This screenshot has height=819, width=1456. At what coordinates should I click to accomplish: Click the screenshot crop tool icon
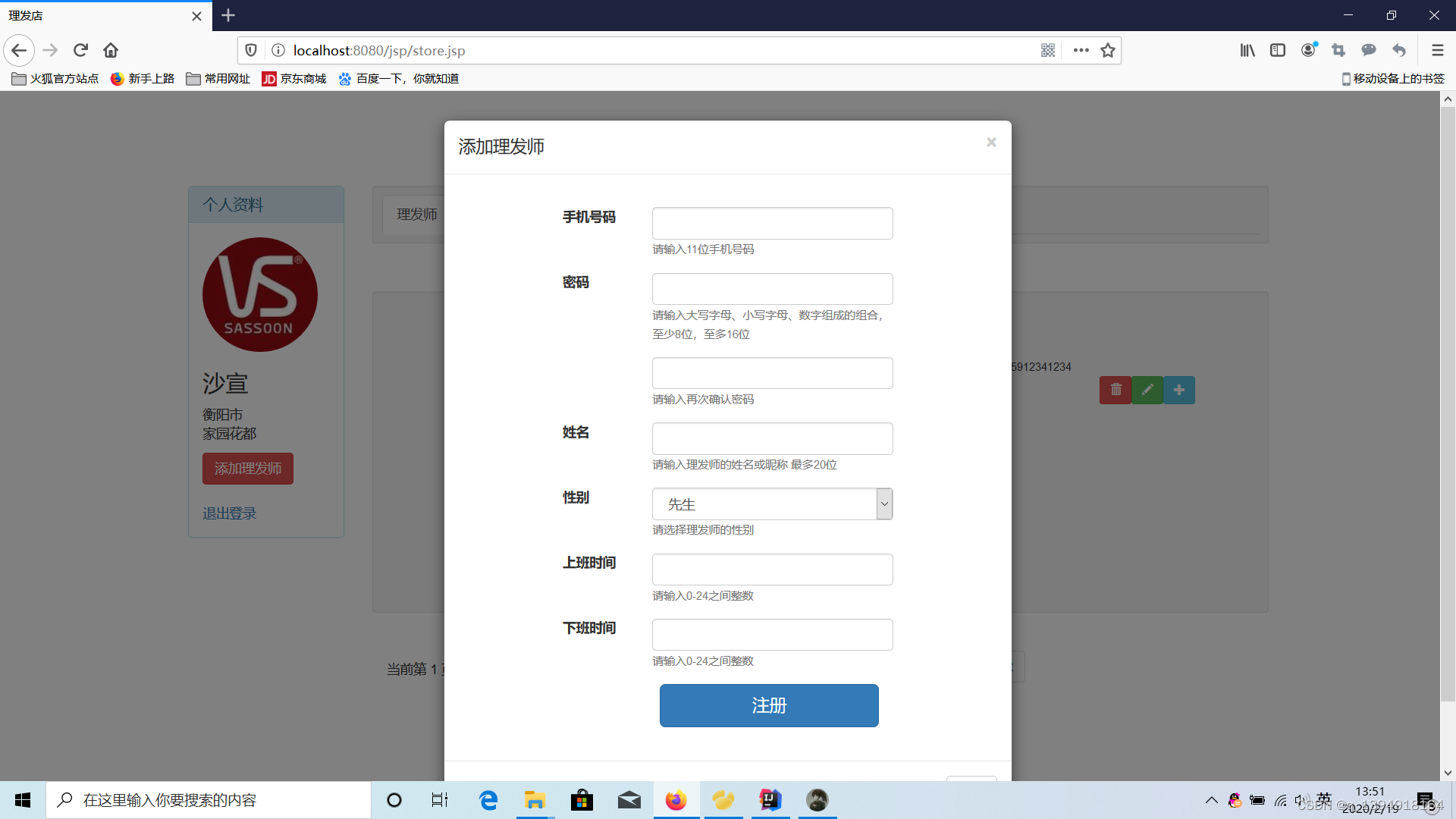(x=1338, y=50)
